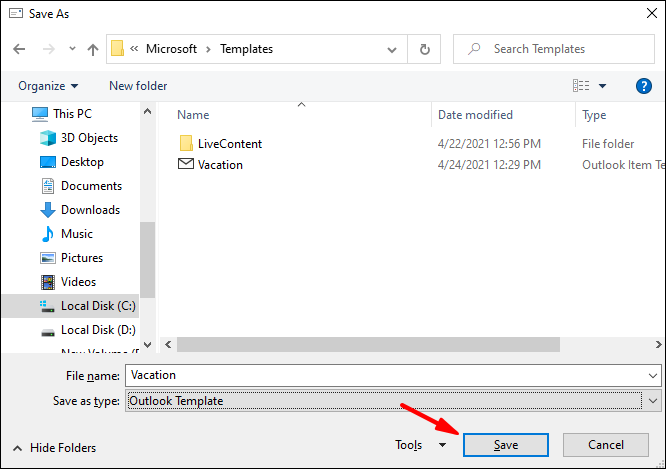Click the Pictures icon
This screenshot has height=469, width=666.
pyautogui.click(x=48, y=258)
